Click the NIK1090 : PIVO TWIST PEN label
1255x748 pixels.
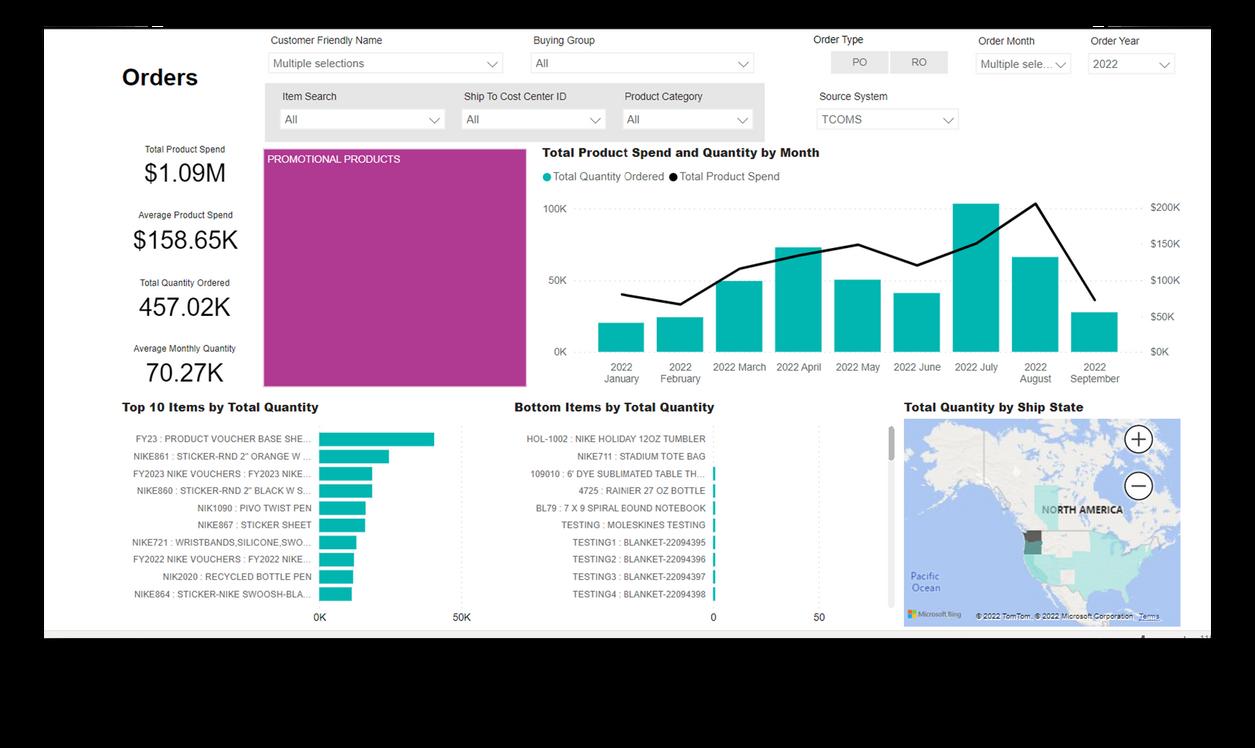click(x=254, y=508)
